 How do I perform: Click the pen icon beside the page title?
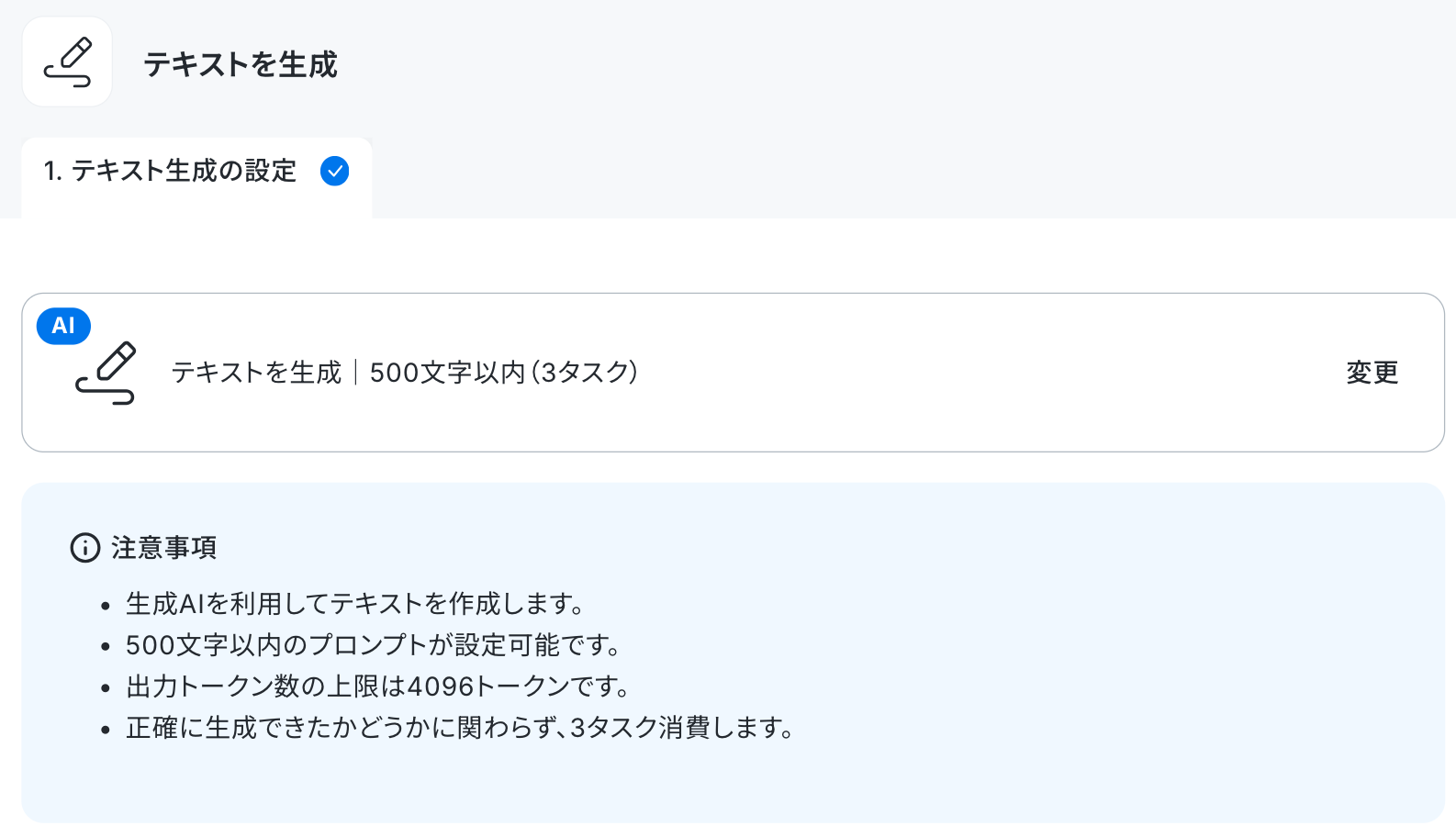pyautogui.click(x=67, y=62)
